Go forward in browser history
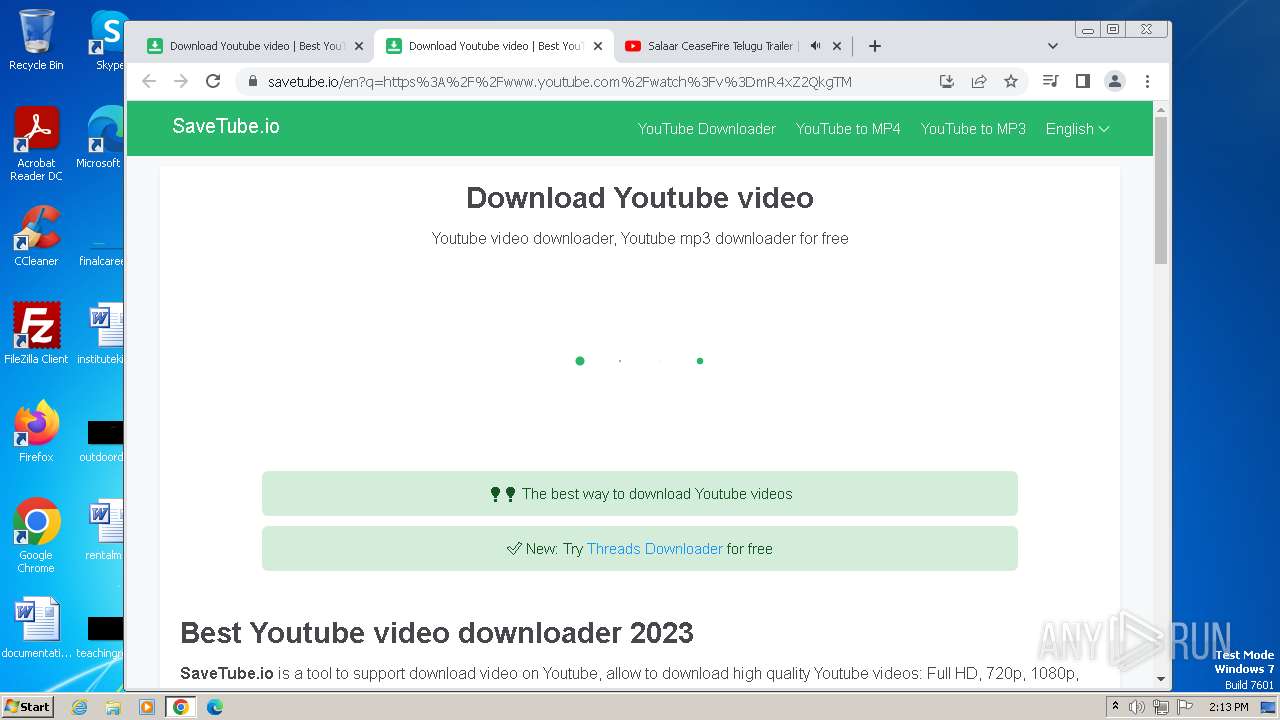This screenshot has width=1280, height=720. [181, 81]
